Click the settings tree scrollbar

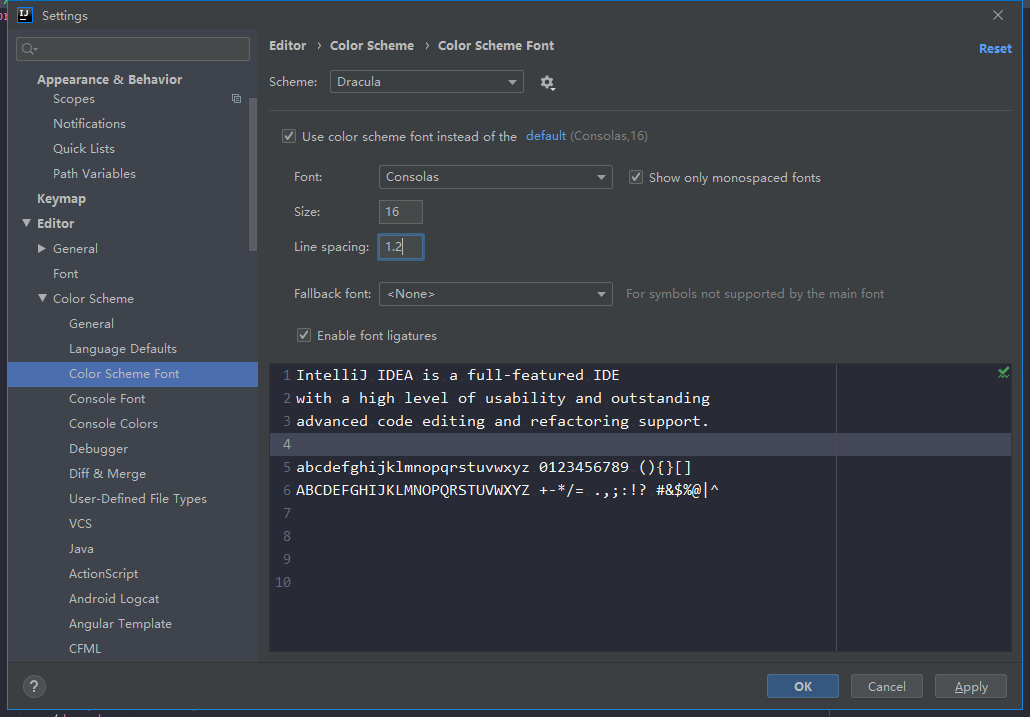pos(253,174)
